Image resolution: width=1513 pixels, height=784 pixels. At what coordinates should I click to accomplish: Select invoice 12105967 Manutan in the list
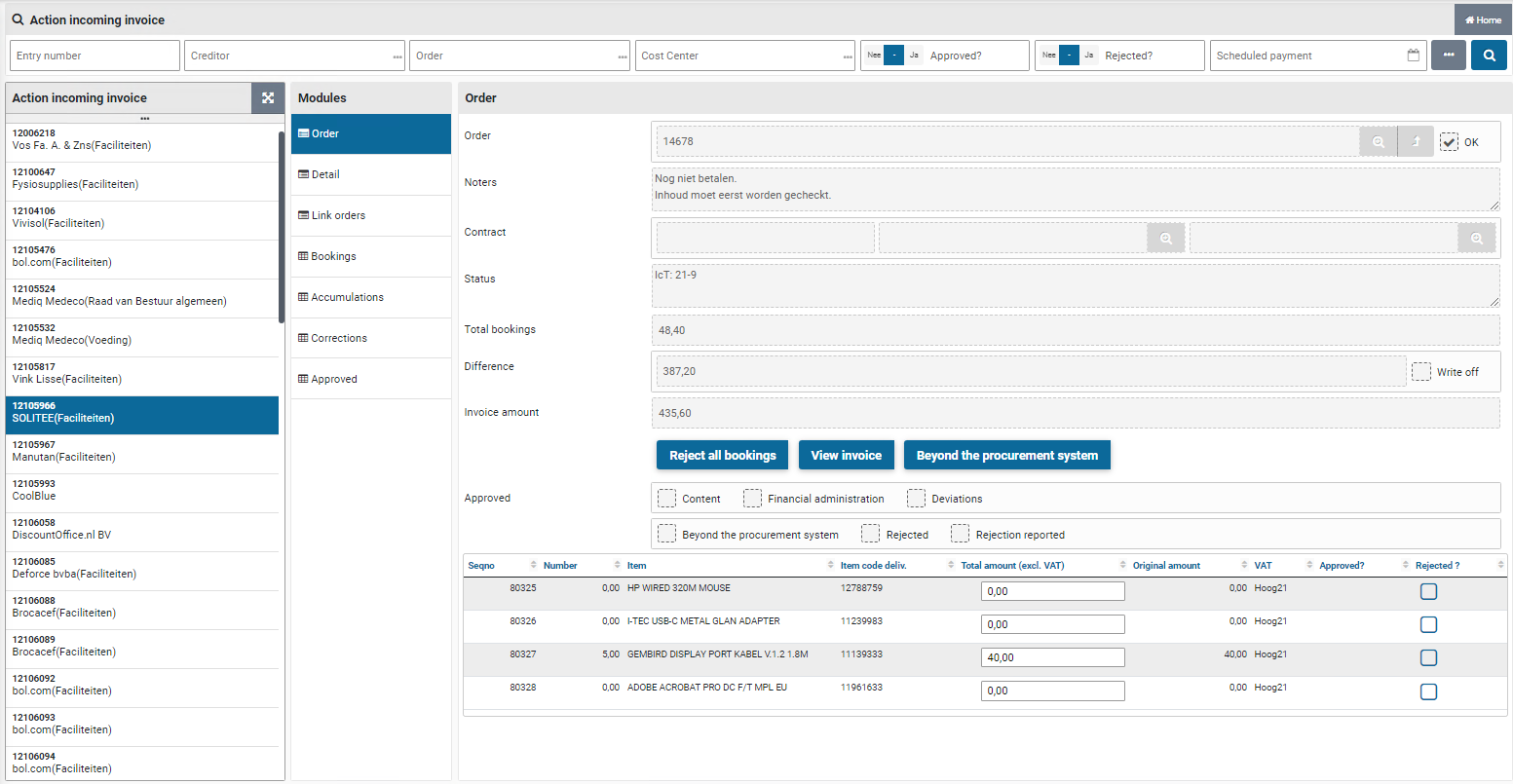(142, 451)
